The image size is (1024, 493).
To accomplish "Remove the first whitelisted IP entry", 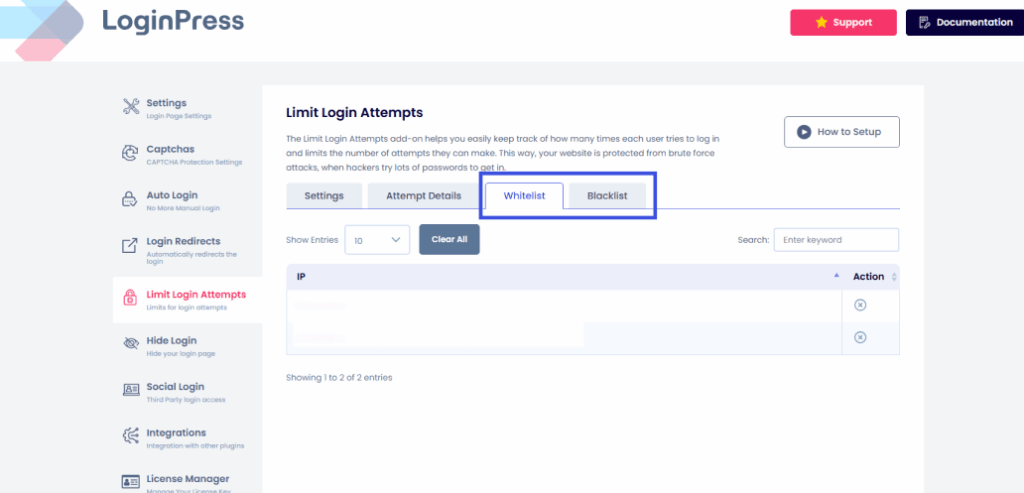I will click(x=860, y=305).
